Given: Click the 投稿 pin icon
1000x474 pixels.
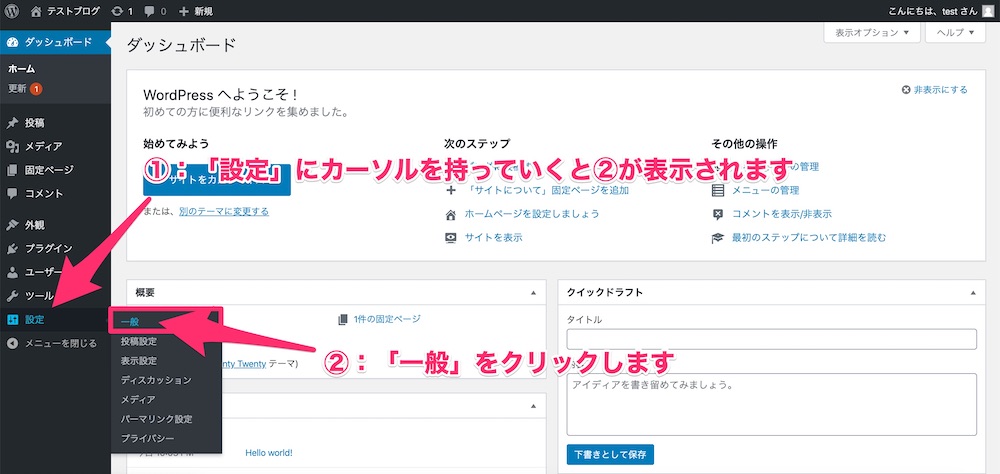Looking at the screenshot, I should (x=13, y=122).
